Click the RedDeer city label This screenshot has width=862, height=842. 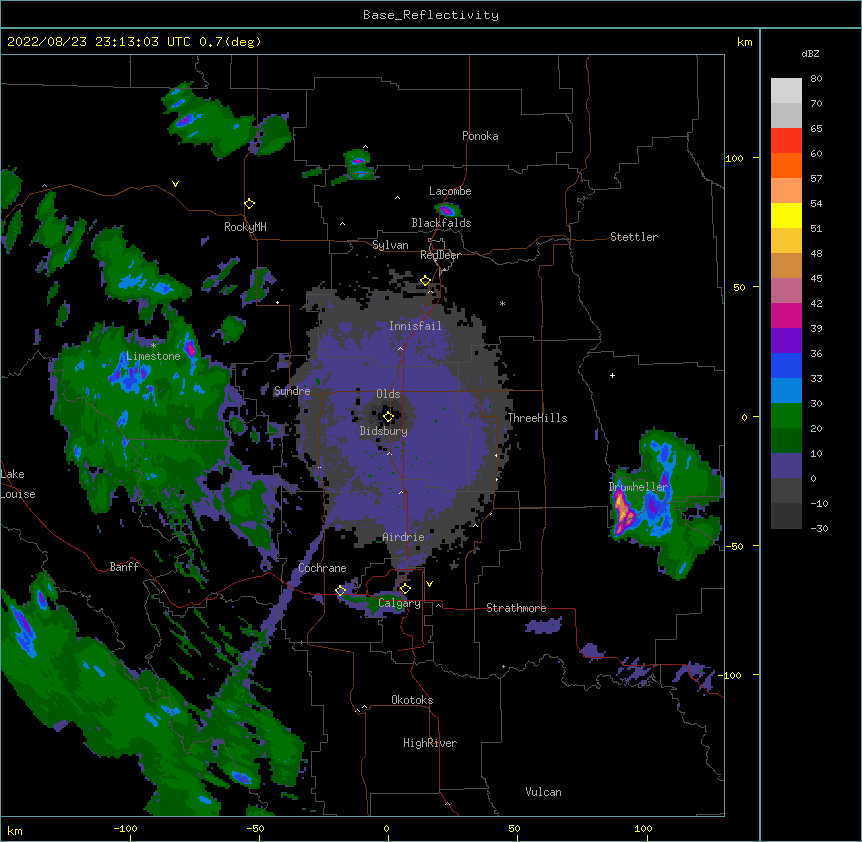tap(440, 255)
